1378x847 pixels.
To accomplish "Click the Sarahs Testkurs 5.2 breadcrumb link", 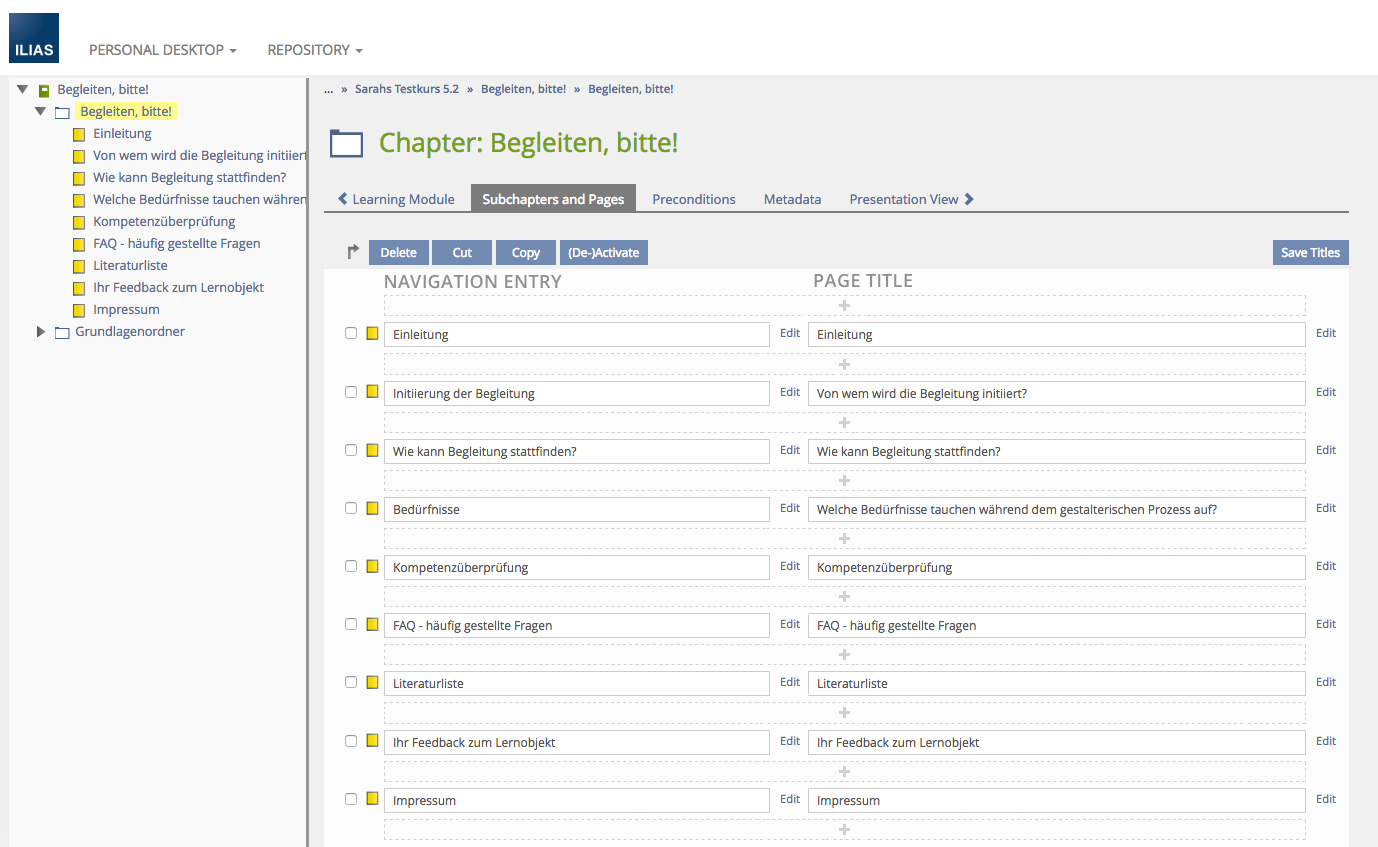I will click(x=406, y=89).
